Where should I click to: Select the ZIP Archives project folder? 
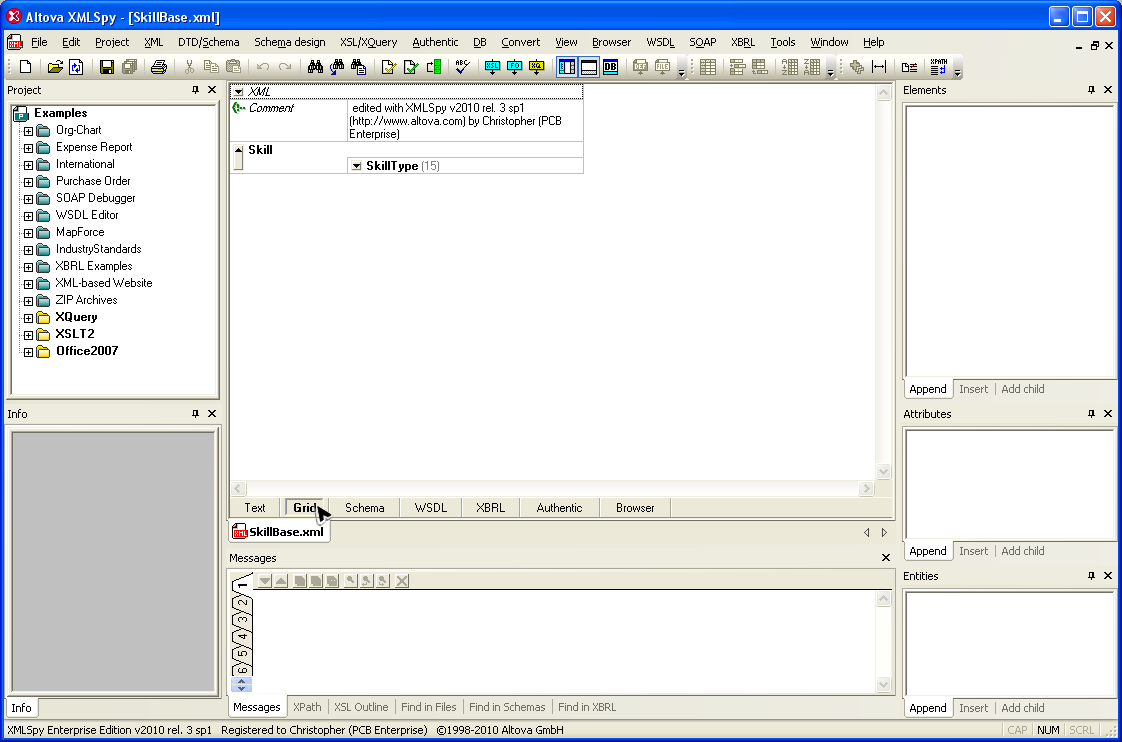pyautogui.click(x=87, y=300)
